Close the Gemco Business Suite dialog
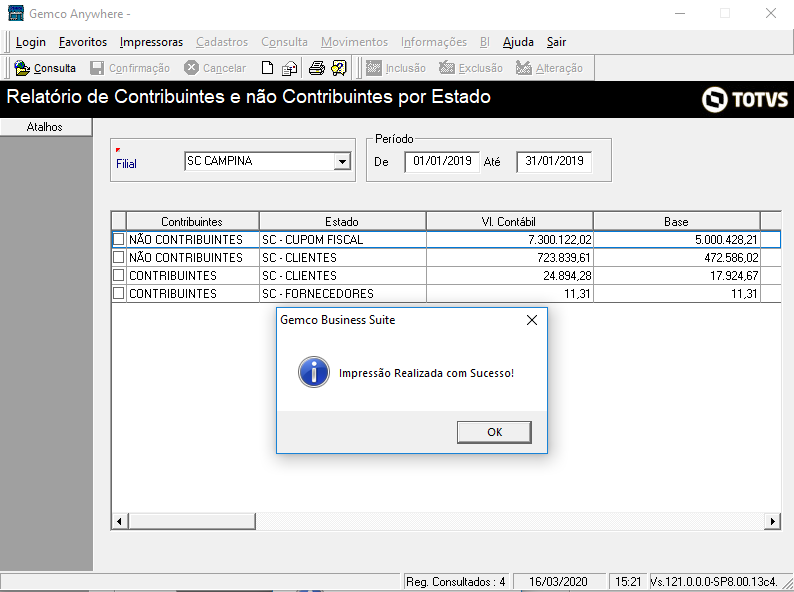 point(532,320)
